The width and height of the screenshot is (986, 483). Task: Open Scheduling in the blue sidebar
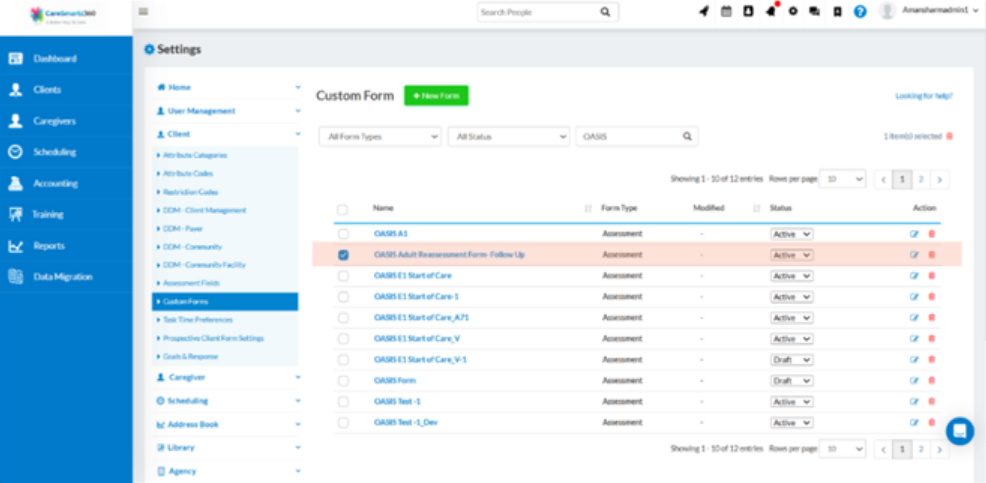click(x=66, y=152)
